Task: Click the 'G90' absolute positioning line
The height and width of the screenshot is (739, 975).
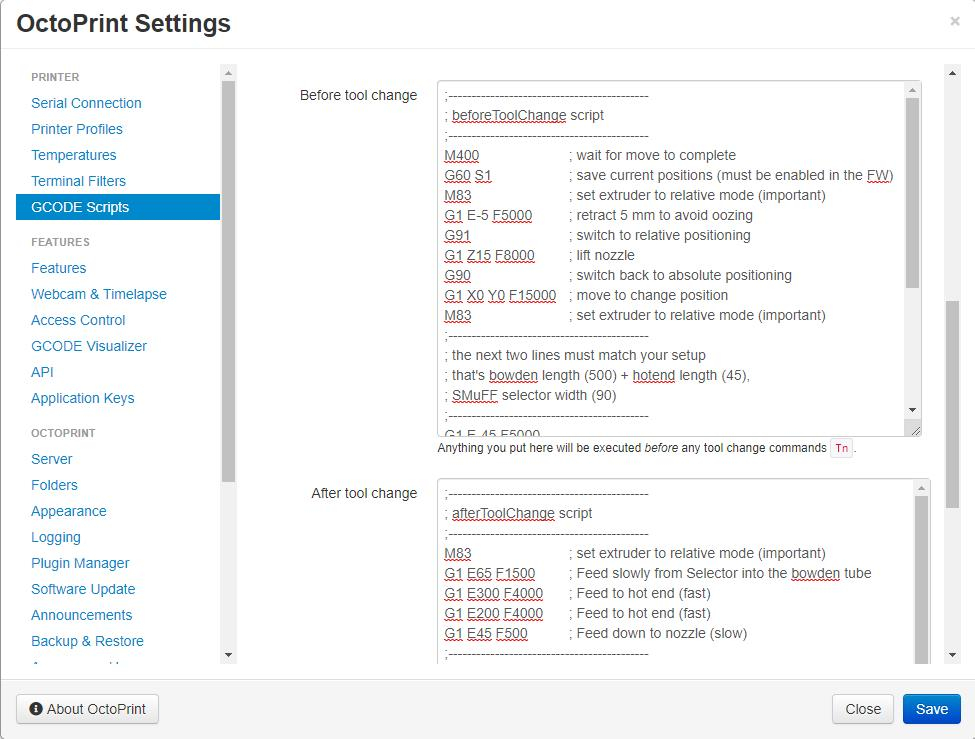Action: click(457, 275)
